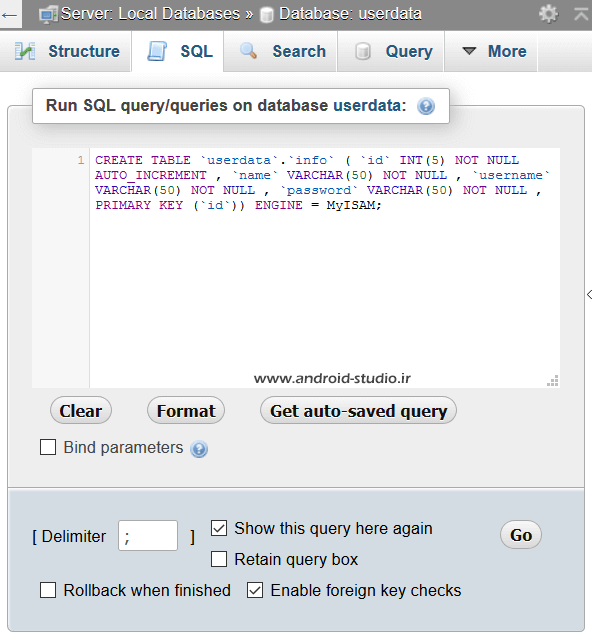Image resolution: width=592 pixels, height=640 pixels.
Task: Click the back arrow in the breadcrumb bar
Action: pos(9,16)
